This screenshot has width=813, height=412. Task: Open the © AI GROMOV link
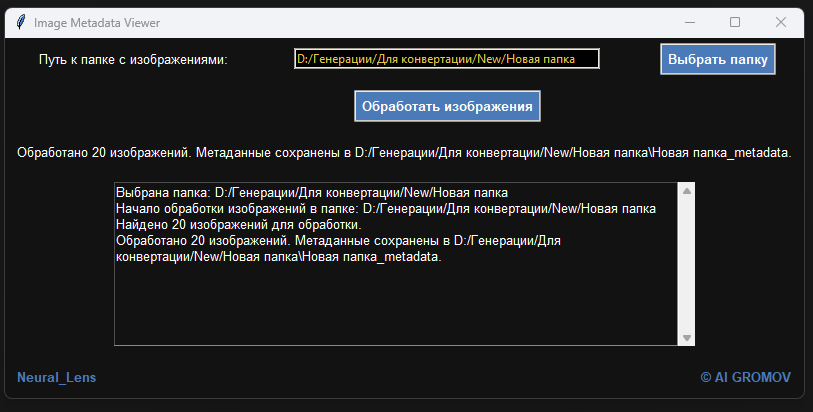pyautogui.click(x=745, y=377)
